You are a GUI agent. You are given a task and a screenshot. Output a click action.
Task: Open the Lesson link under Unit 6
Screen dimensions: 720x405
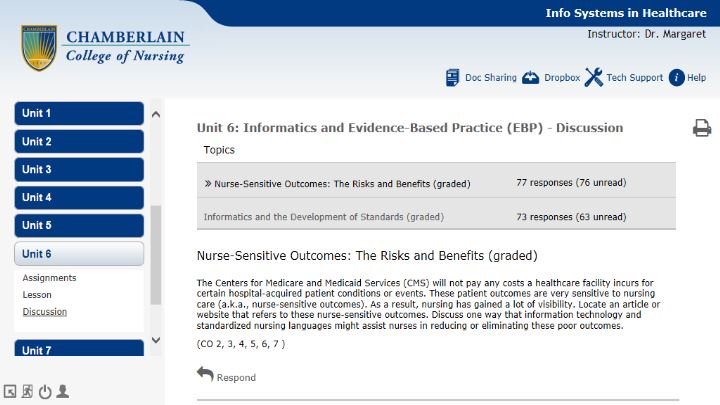tap(37, 295)
